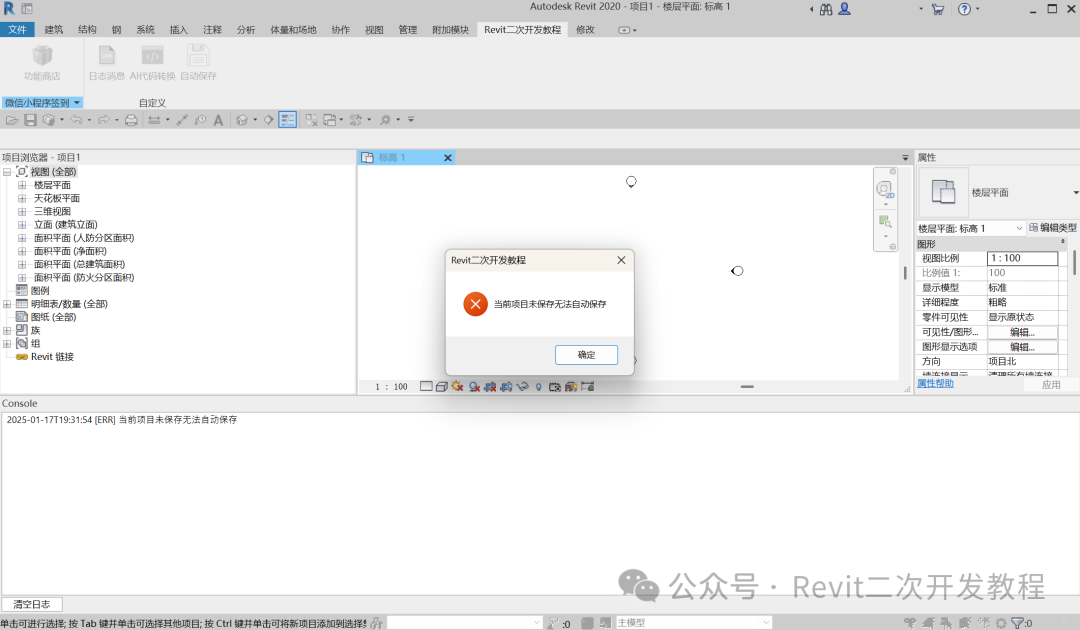Click the Reveal Constraints icon in view control bar
The height and width of the screenshot is (630, 1080).
tap(588, 386)
